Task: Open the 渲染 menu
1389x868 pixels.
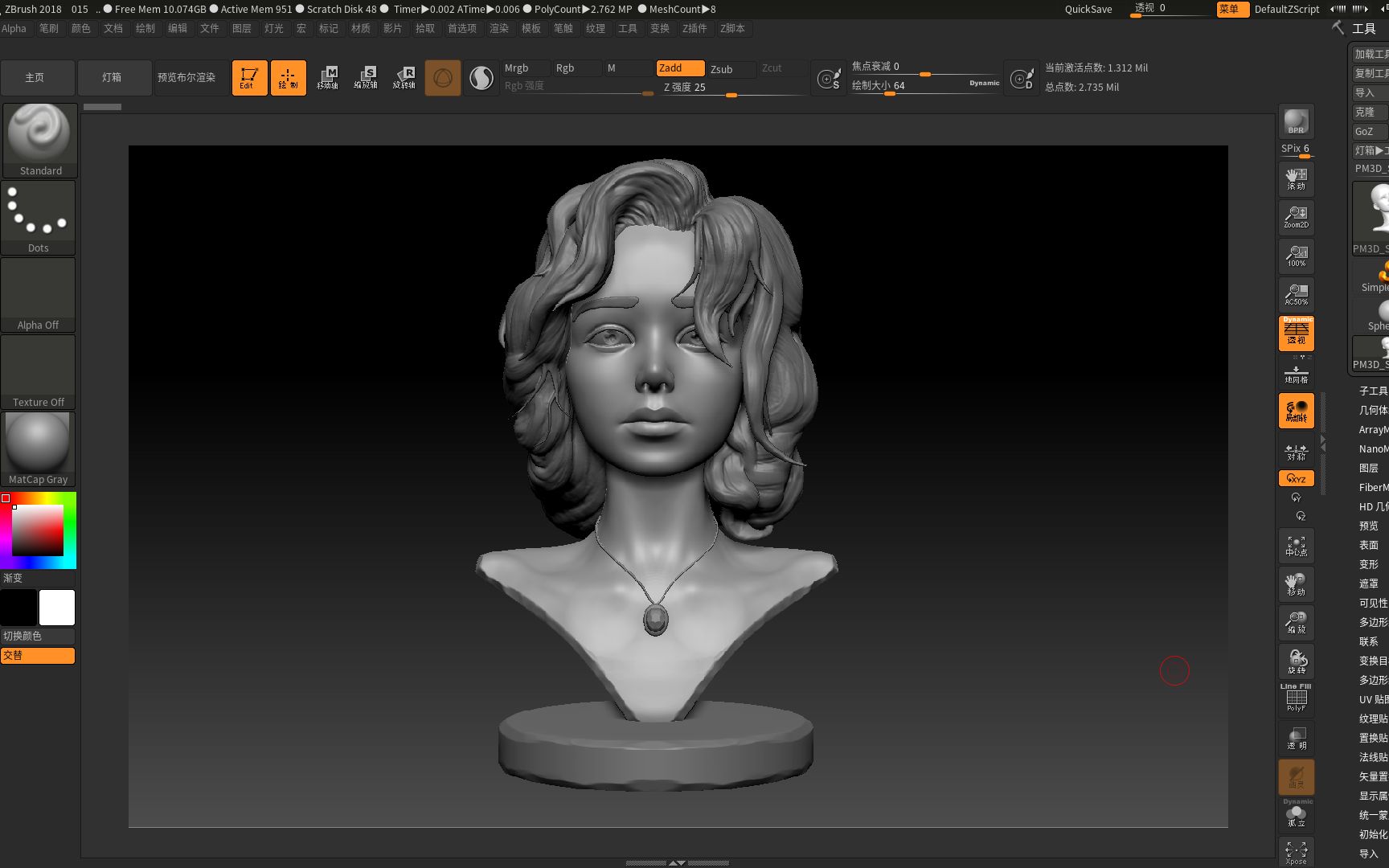Action: (498, 28)
